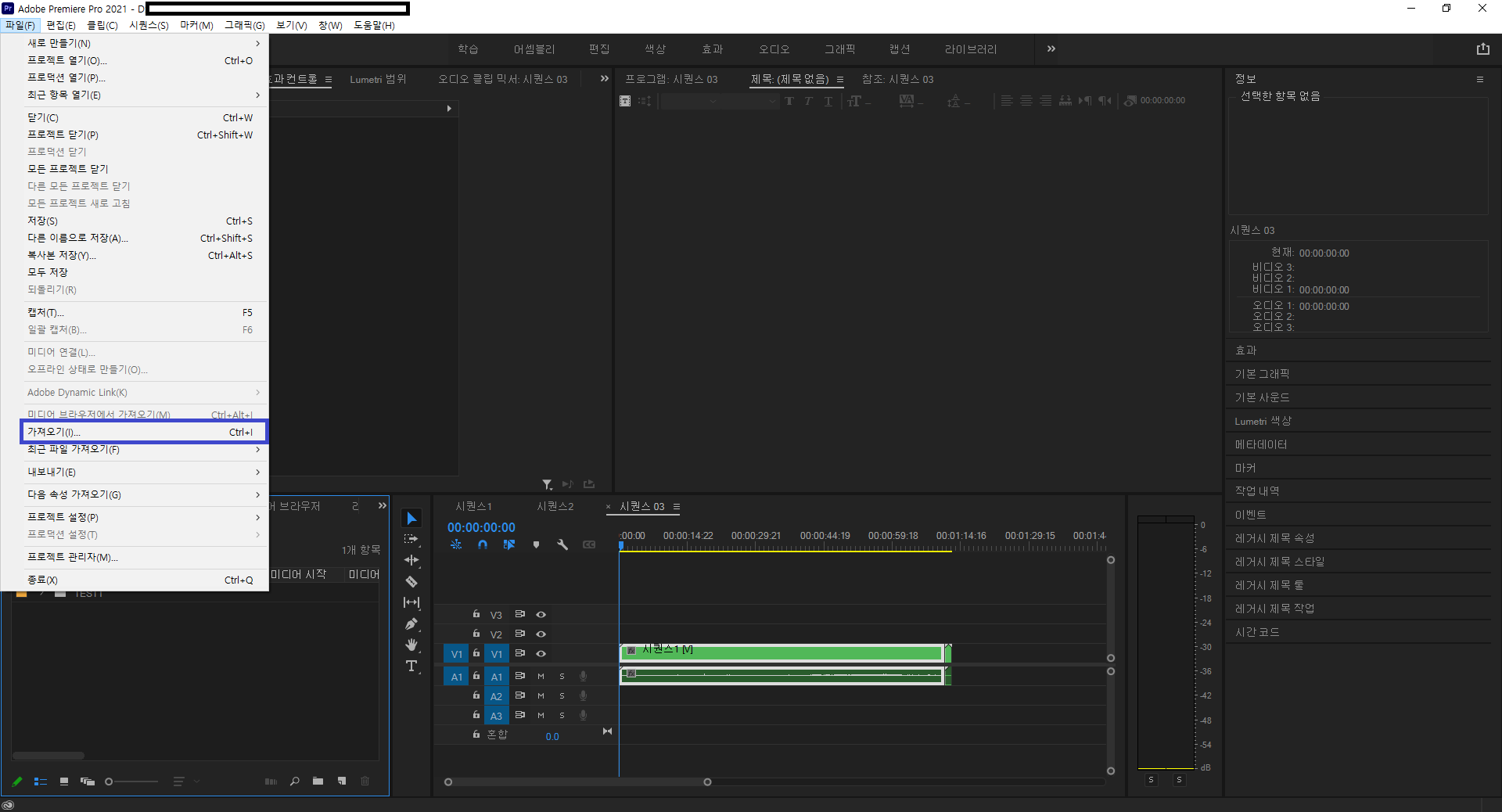This screenshot has width=1502, height=812.
Task: Click the 혼합 track volume value 0.0
Action: pyautogui.click(x=552, y=737)
